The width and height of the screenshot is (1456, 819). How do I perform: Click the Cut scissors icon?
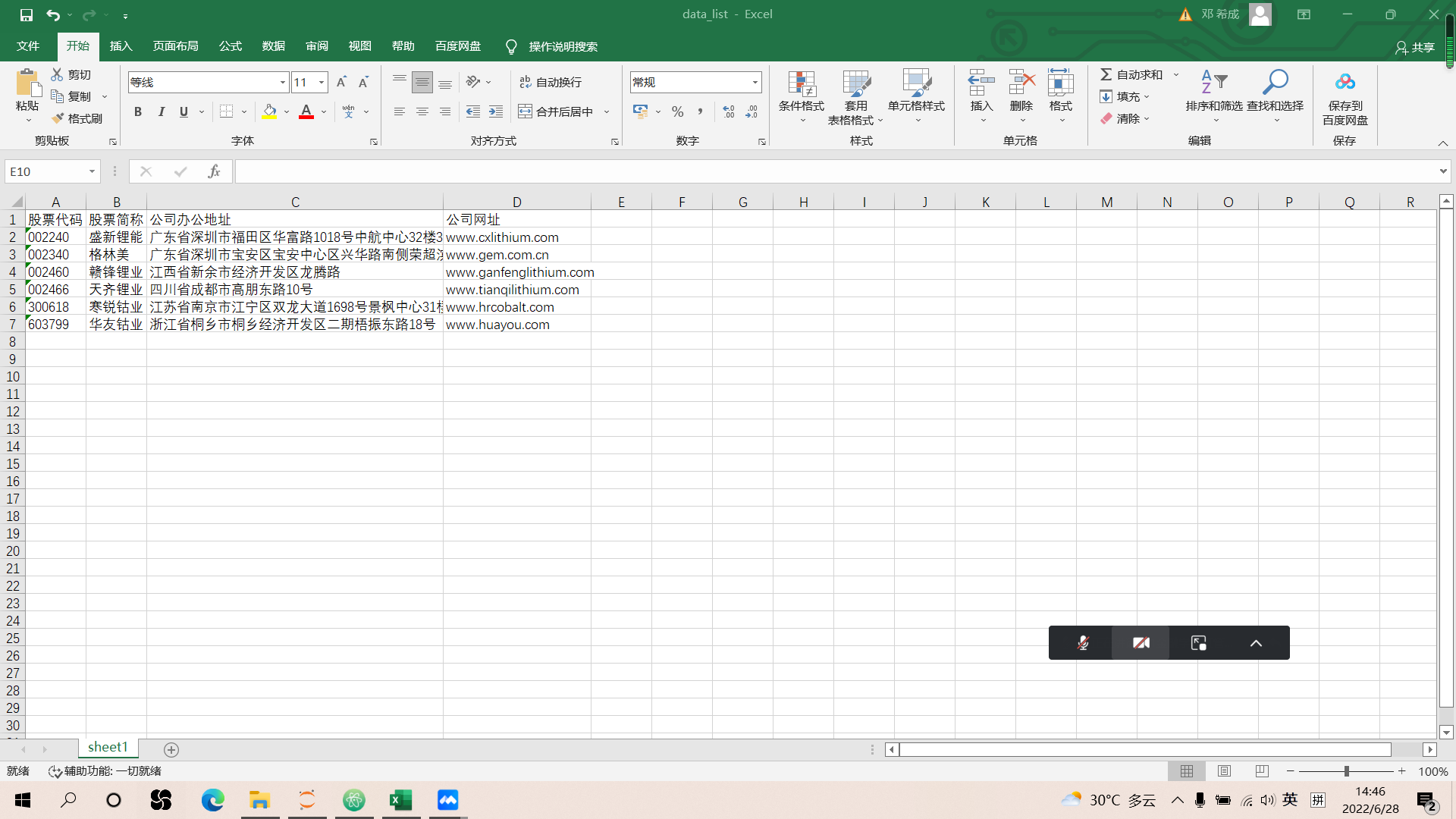coord(57,74)
